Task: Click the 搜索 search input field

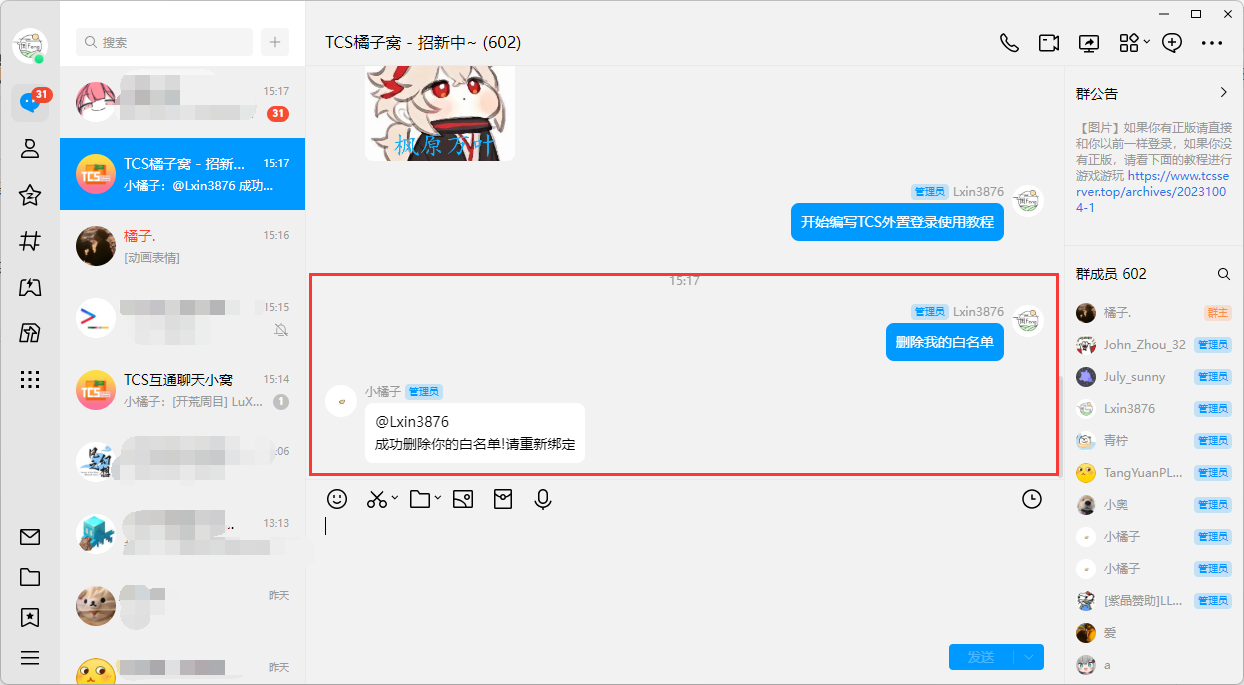Action: pyautogui.click(x=165, y=42)
